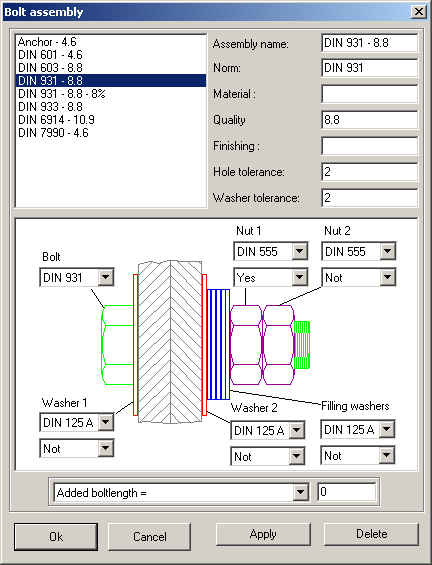Close the Bolt assembly dialog
432x565 pixels.
tap(419, 12)
